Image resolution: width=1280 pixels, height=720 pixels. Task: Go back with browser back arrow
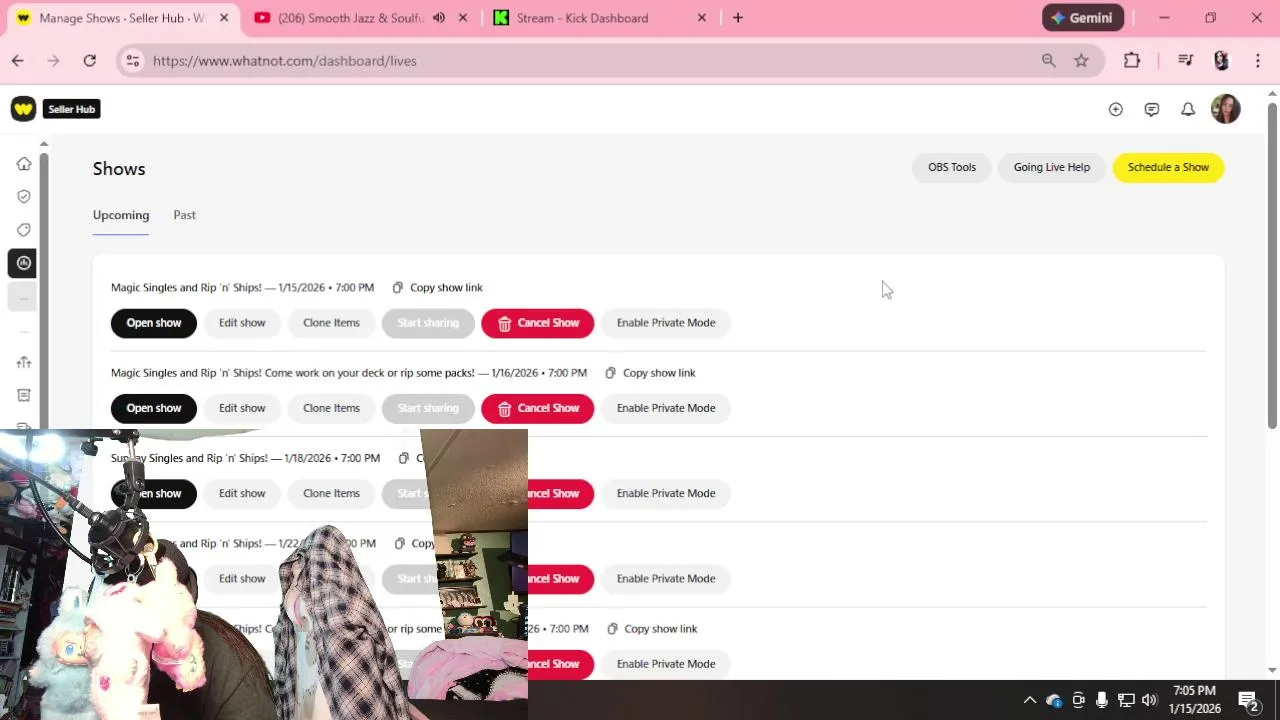pos(18,61)
